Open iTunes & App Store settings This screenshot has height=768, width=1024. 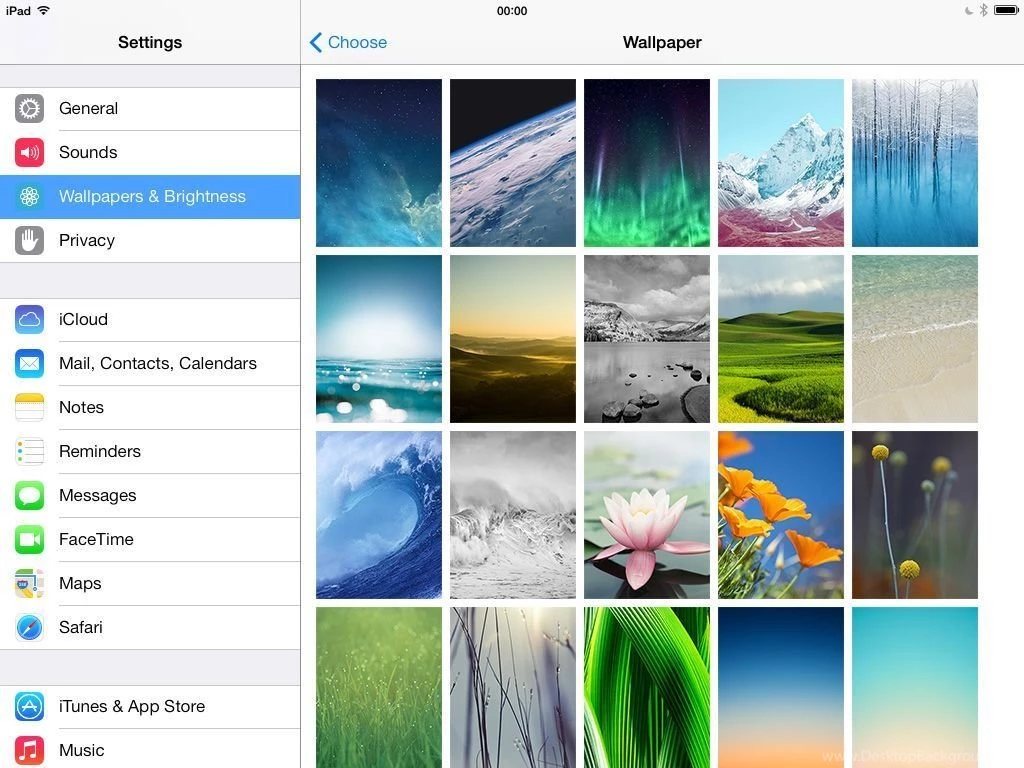coord(130,706)
